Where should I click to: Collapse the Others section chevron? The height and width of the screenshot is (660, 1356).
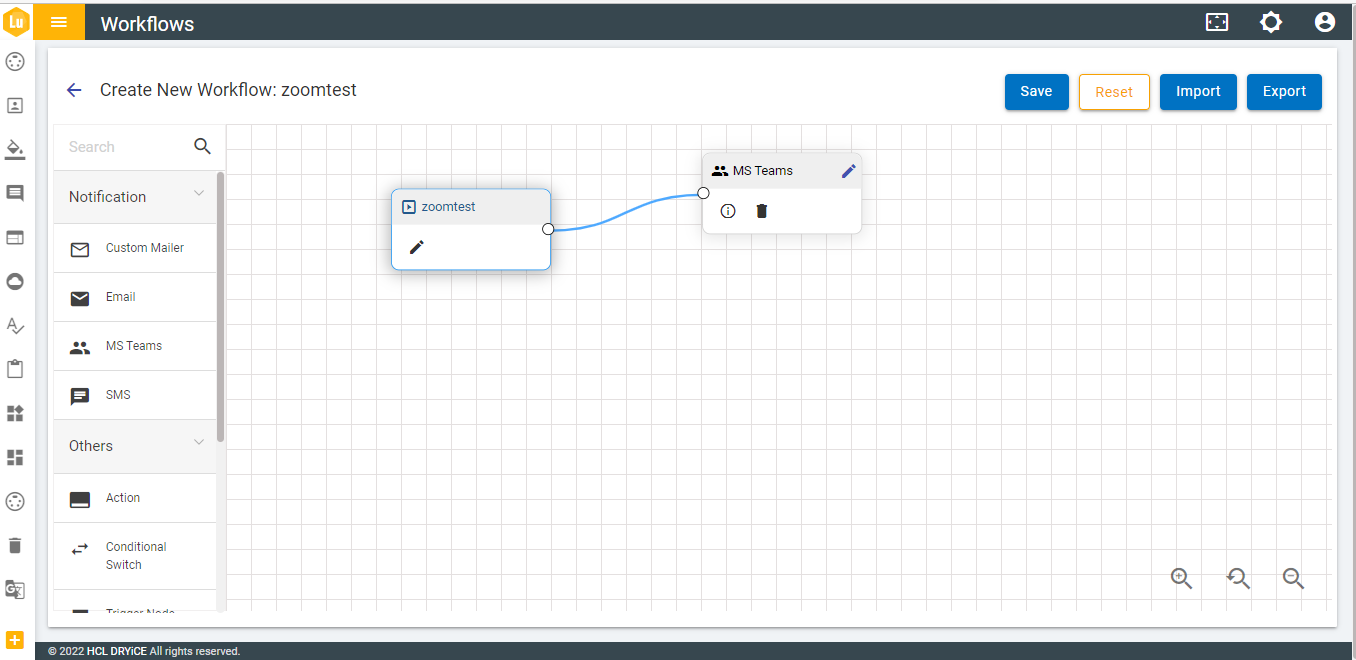(199, 442)
